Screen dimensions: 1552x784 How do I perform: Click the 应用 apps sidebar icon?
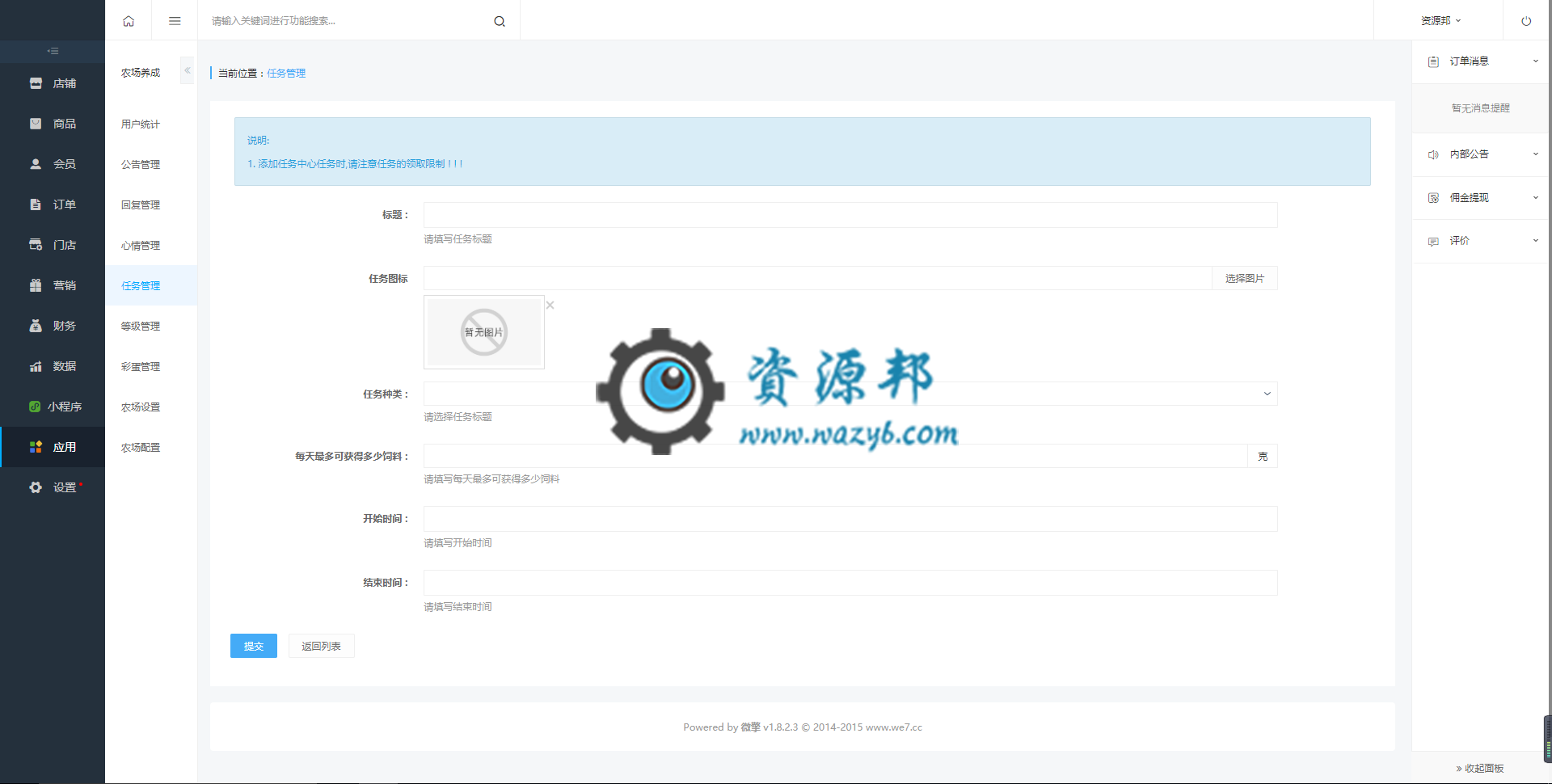pos(36,447)
